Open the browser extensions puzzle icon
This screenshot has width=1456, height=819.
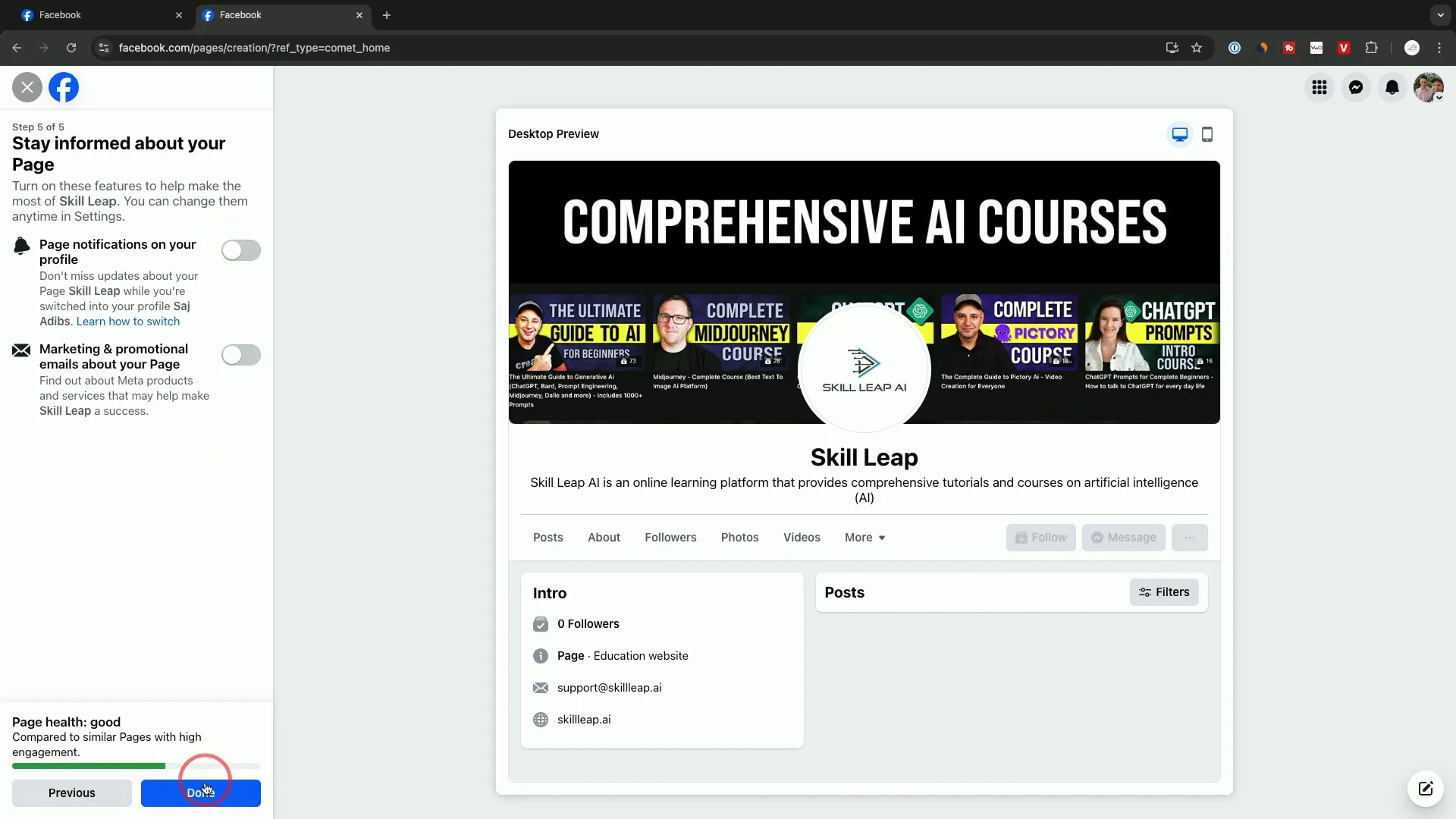tap(1371, 48)
